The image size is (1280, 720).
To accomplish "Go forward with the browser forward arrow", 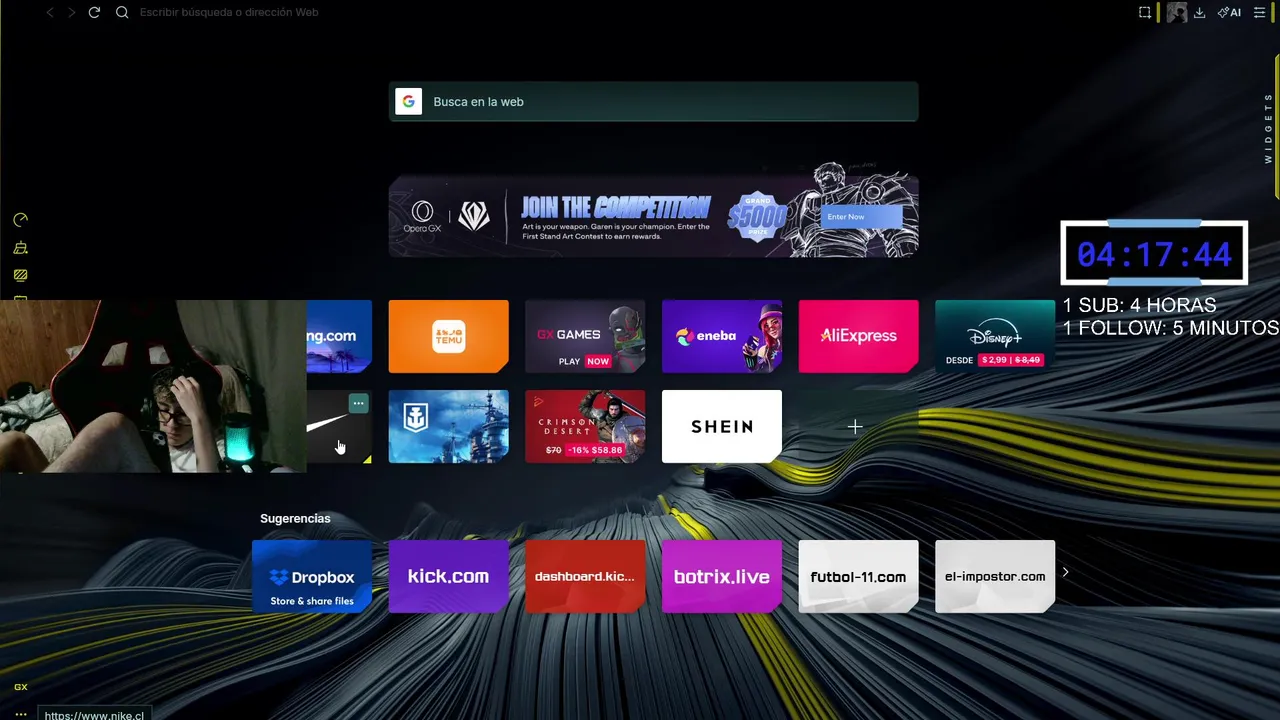I will point(71,13).
